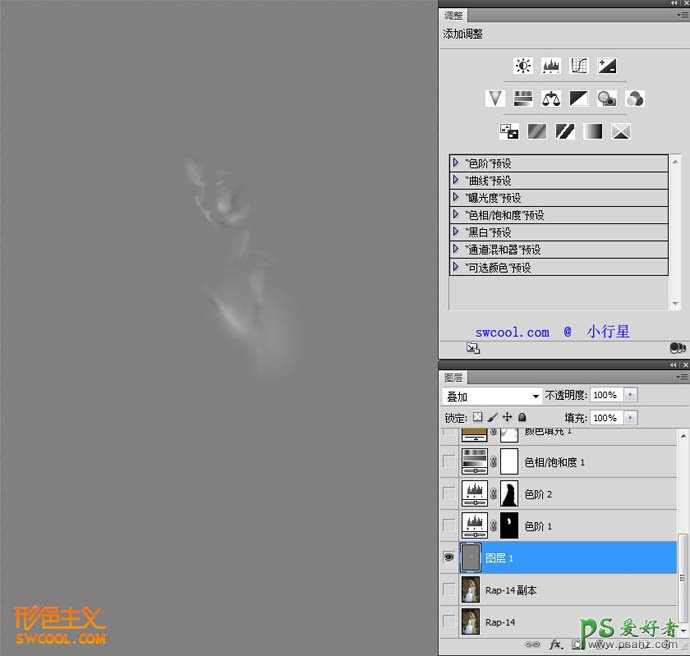The width and height of the screenshot is (690, 656).
Task: Click the Black & White adjustment icon
Action: click(x=579, y=98)
